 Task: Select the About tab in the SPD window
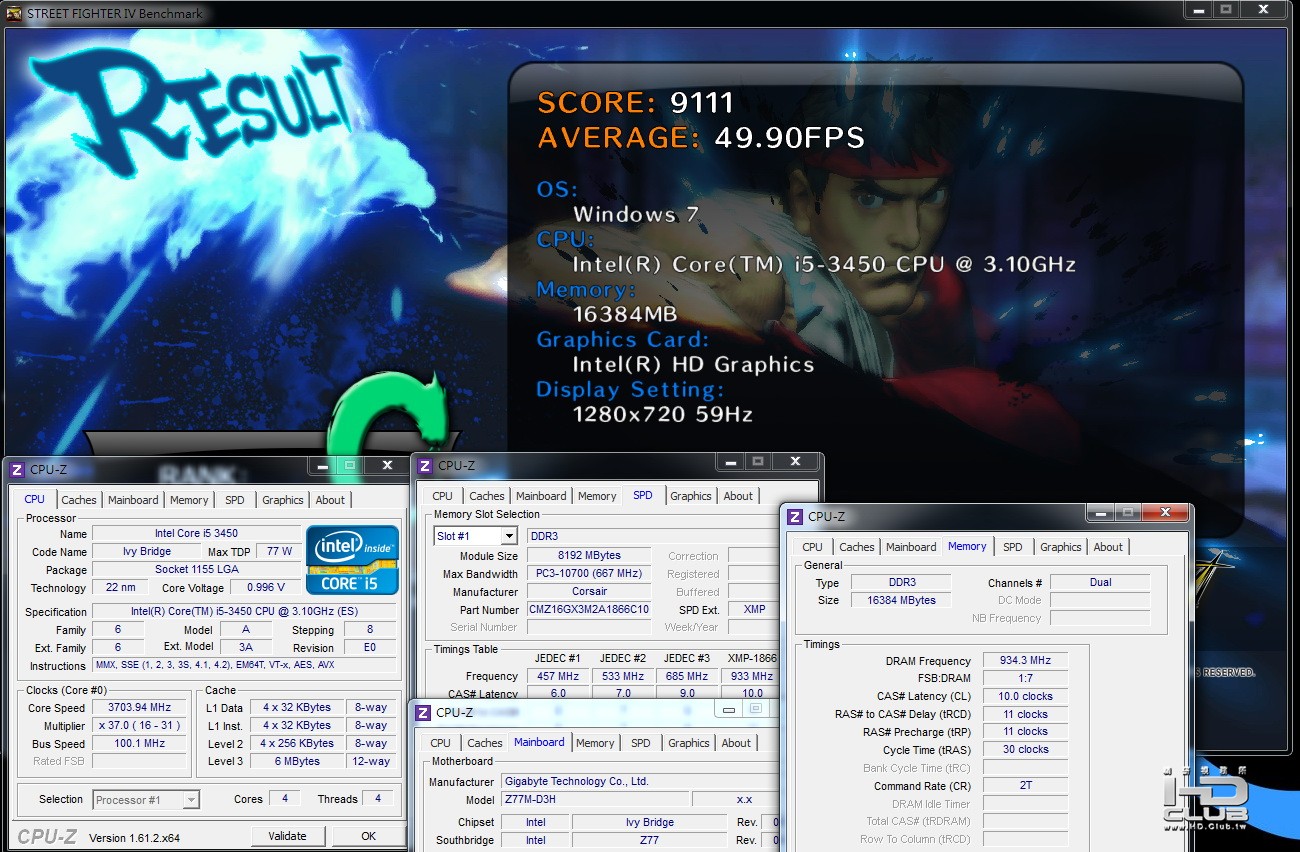pyautogui.click(x=738, y=496)
